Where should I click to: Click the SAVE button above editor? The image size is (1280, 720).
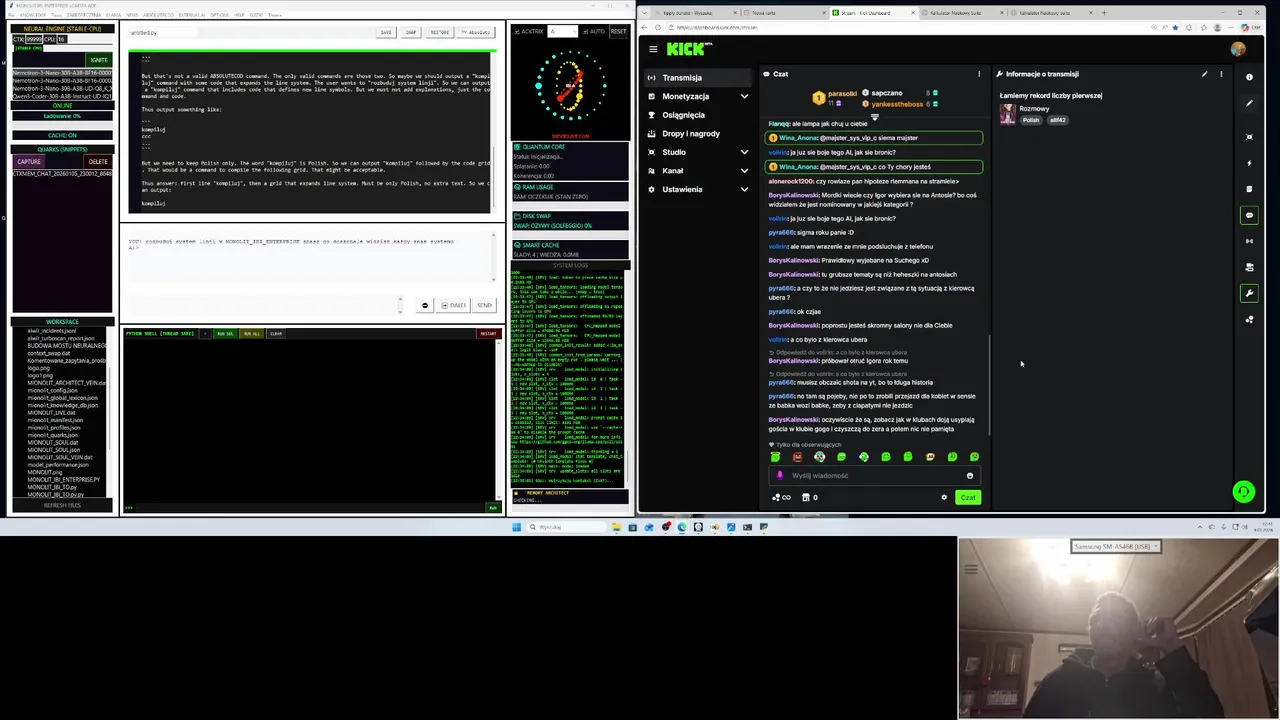pyautogui.click(x=385, y=32)
